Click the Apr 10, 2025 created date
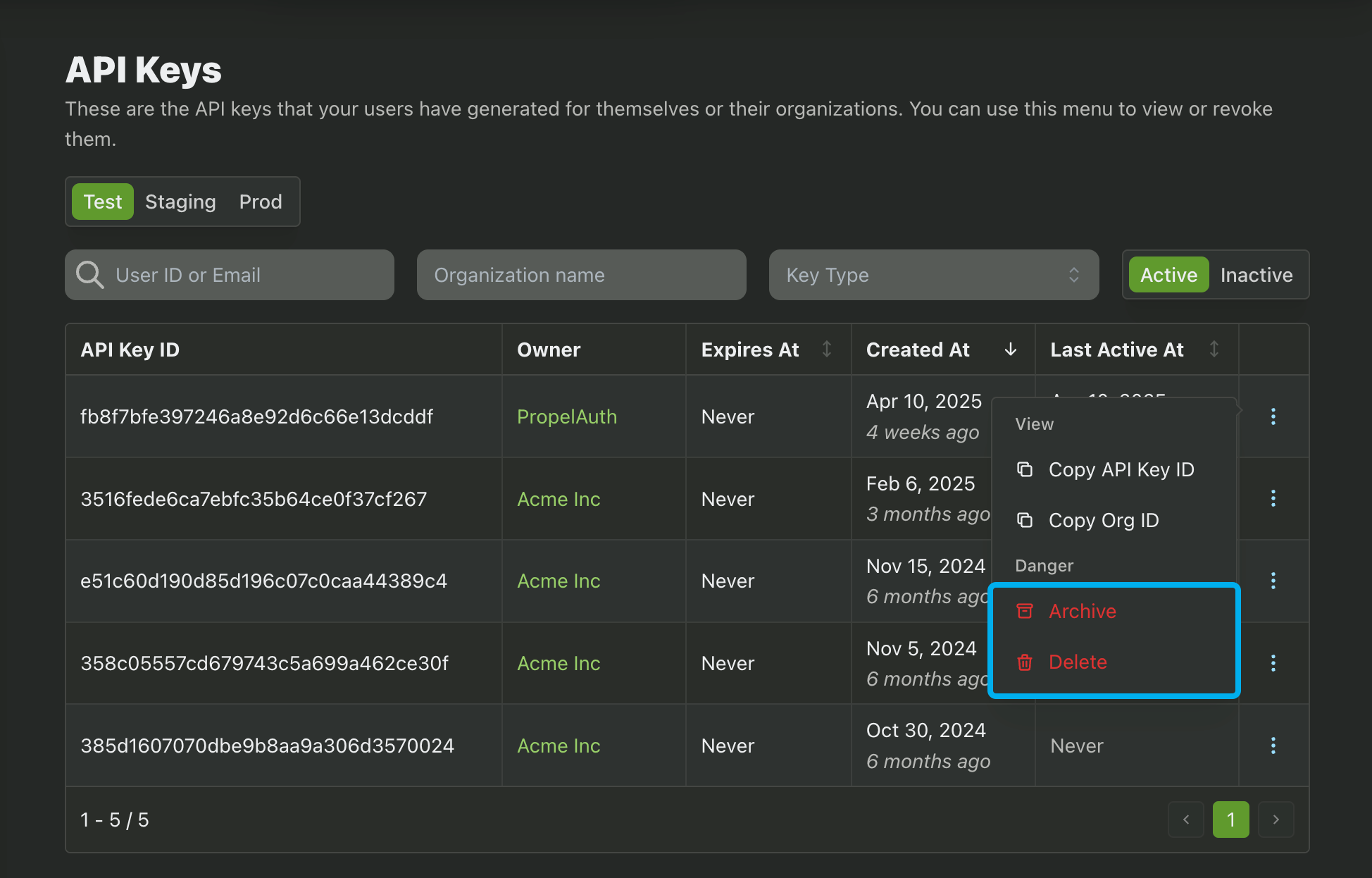Viewport: 1372px width, 878px height. click(924, 401)
